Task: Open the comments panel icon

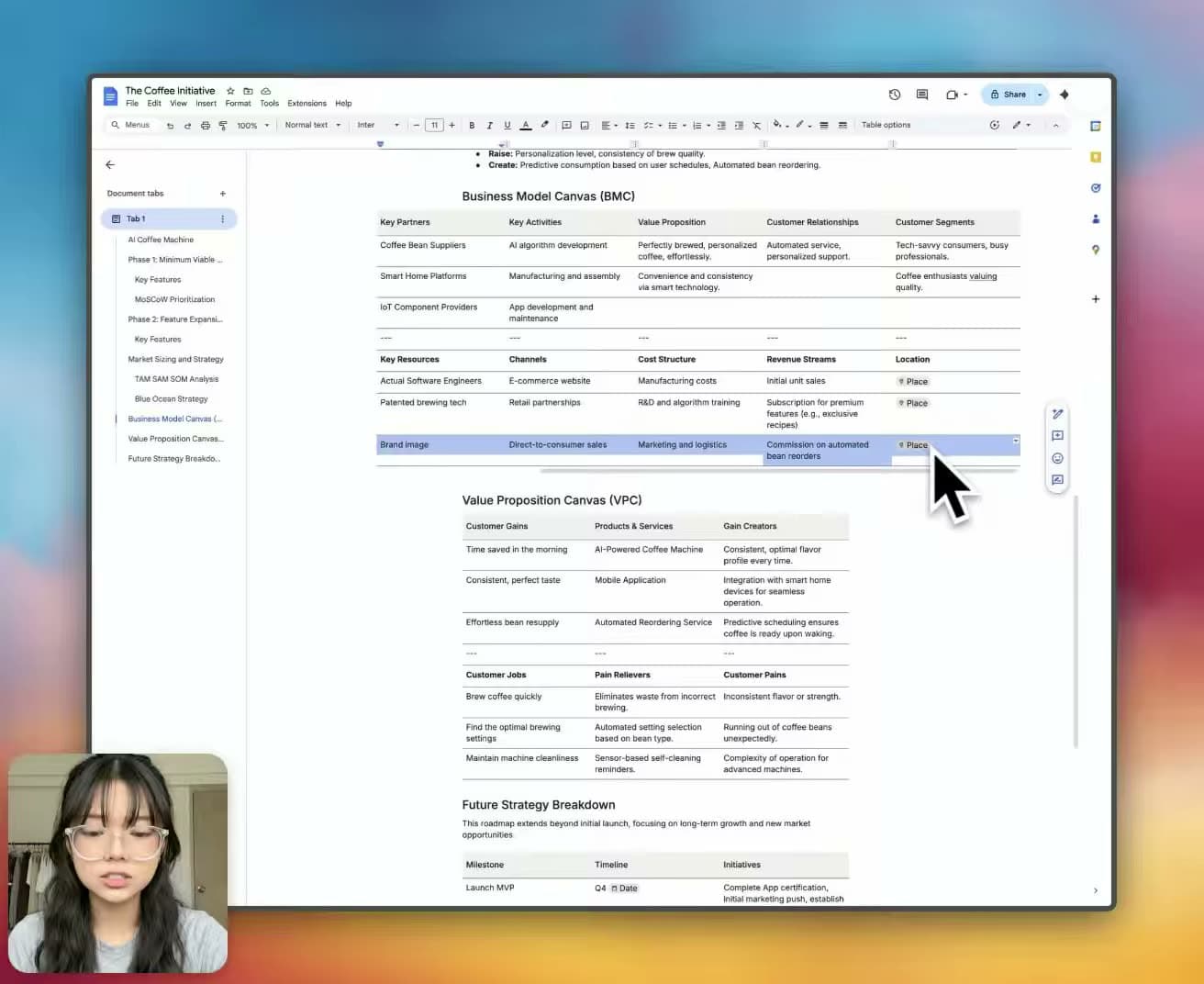Action: click(922, 95)
